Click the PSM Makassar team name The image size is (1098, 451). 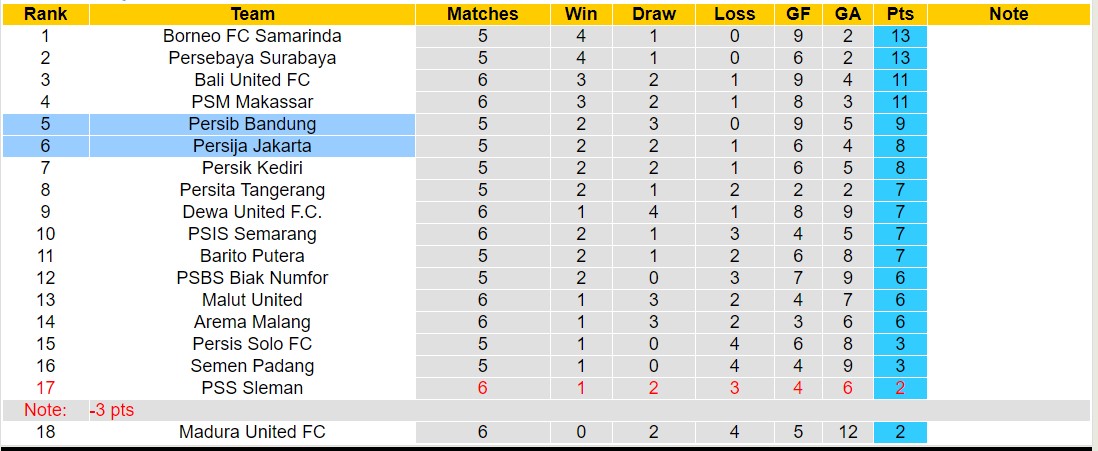(252, 102)
